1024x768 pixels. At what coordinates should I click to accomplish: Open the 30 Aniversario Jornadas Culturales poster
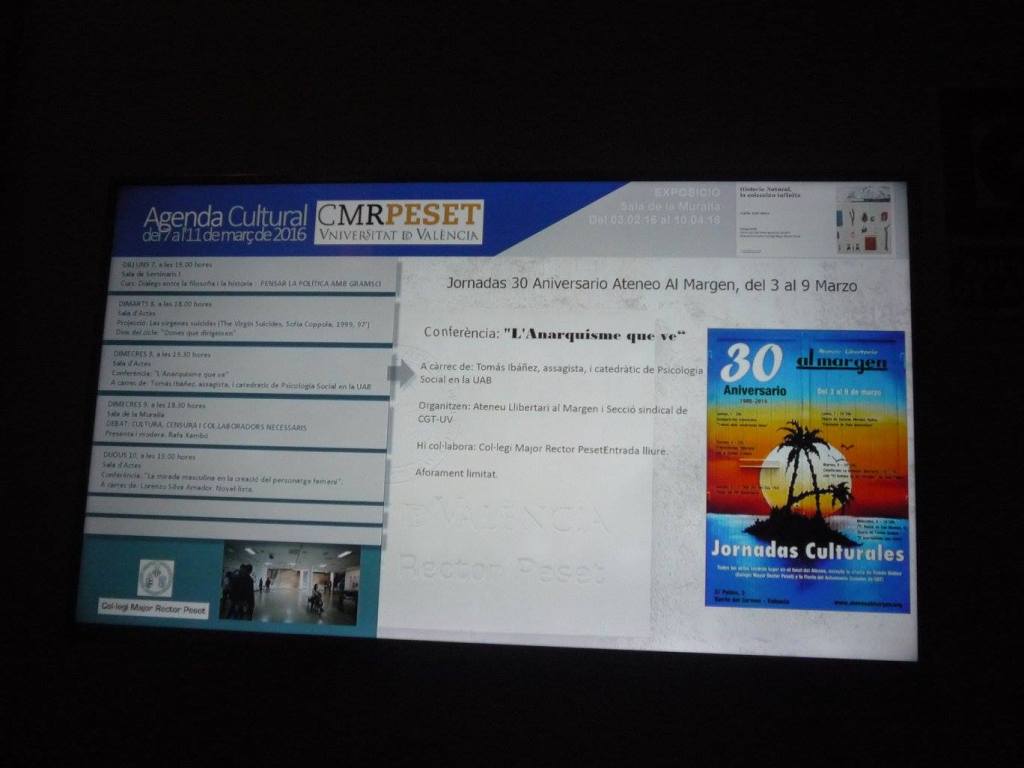[x=806, y=470]
